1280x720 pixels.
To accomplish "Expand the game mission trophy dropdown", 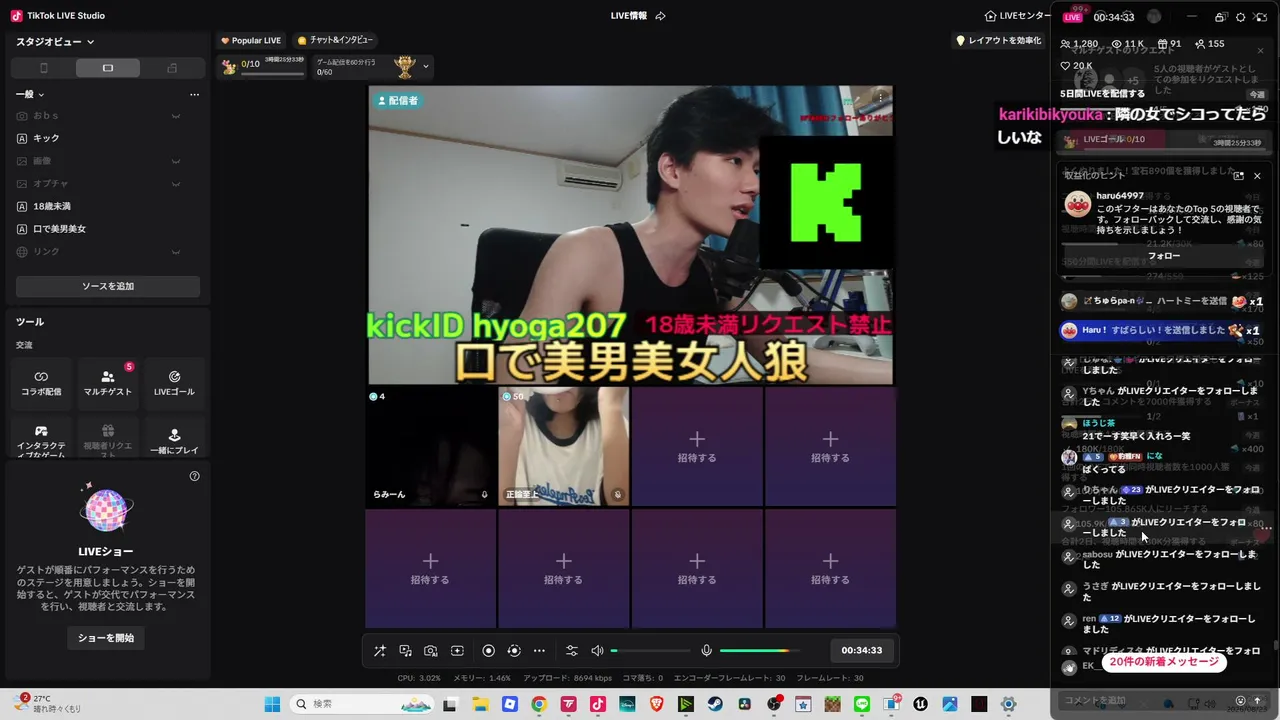I will [427, 67].
